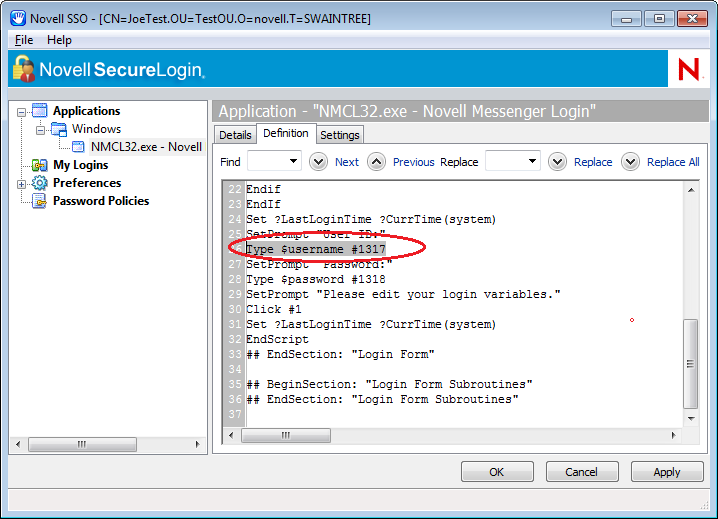Screen dimensions: 718x519
Task: Click the My Logins key icon
Action: 39,165
